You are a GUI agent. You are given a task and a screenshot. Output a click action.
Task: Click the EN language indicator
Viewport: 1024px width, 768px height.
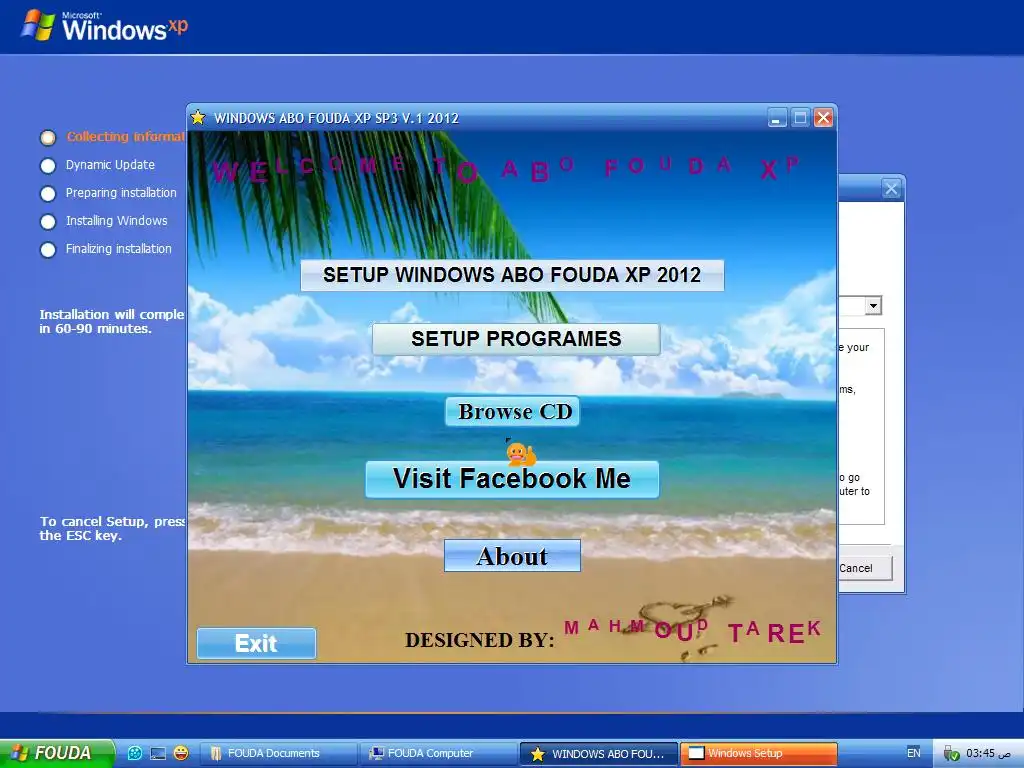[x=914, y=753]
